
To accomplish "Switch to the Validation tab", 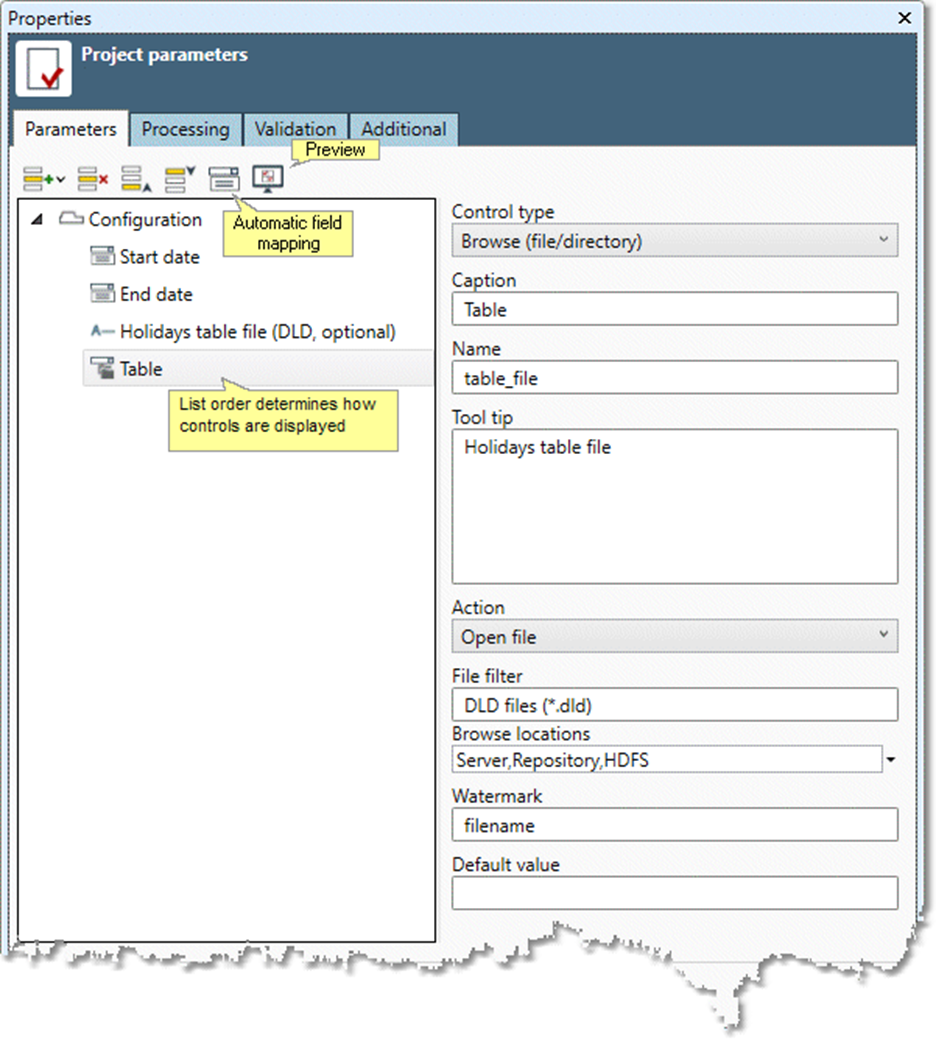I will (x=296, y=129).
